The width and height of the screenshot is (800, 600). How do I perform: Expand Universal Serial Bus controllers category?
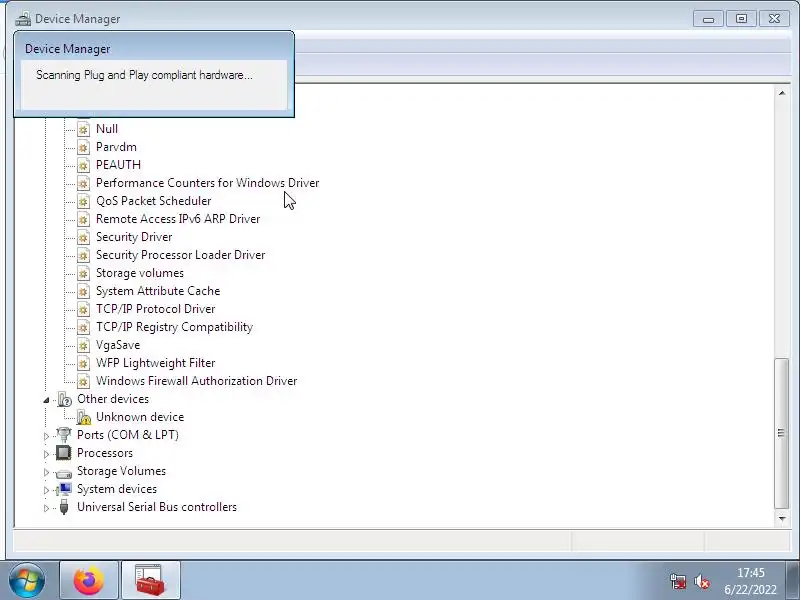click(x=46, y=508)
